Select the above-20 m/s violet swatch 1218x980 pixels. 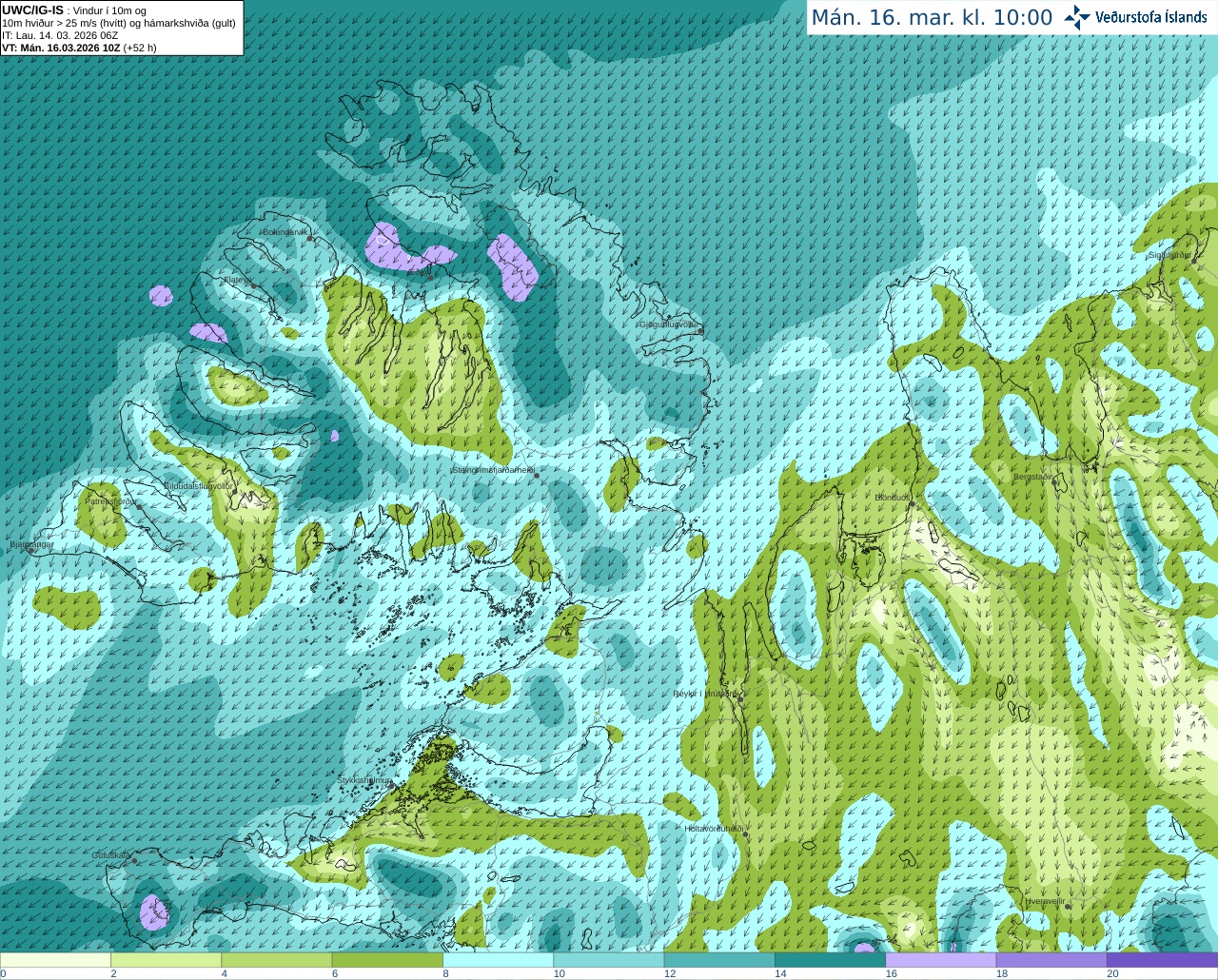coord(1162,960)
